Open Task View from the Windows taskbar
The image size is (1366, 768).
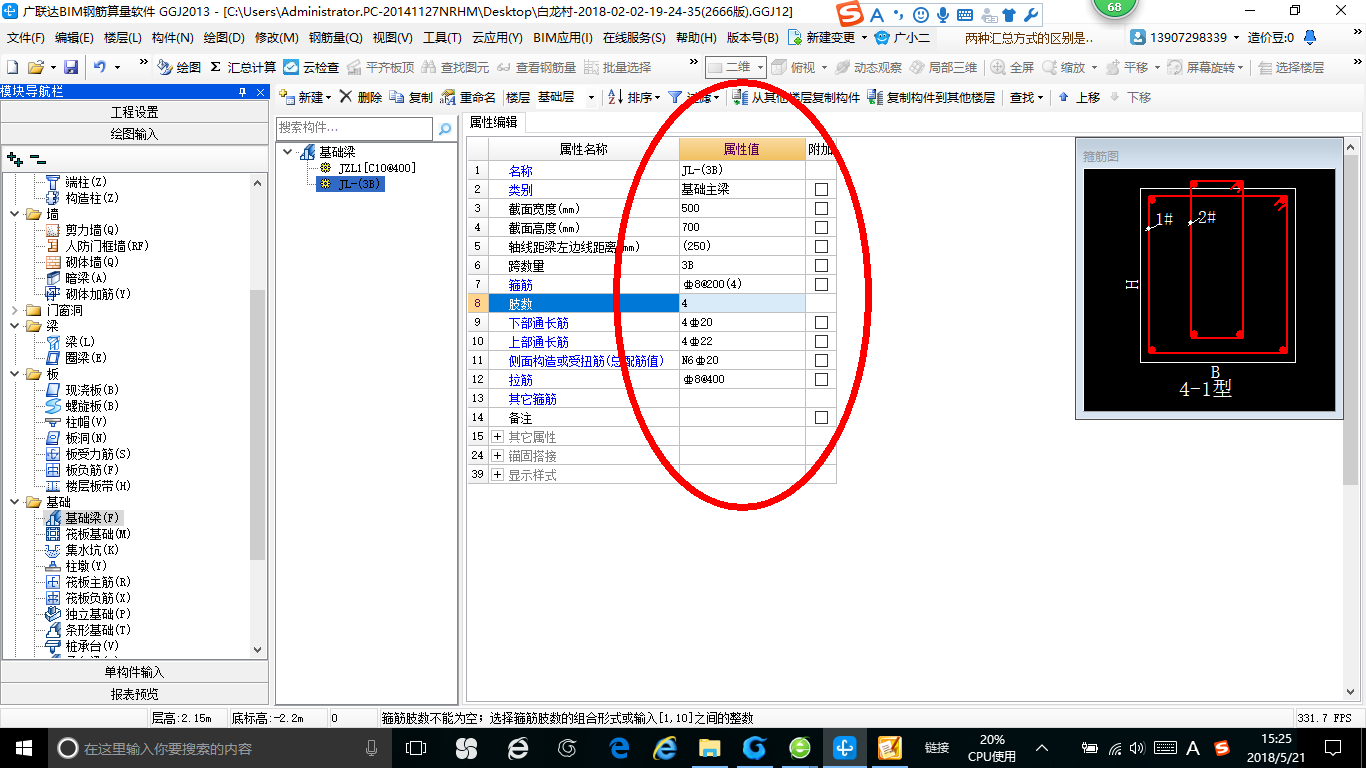coord(417,748)
